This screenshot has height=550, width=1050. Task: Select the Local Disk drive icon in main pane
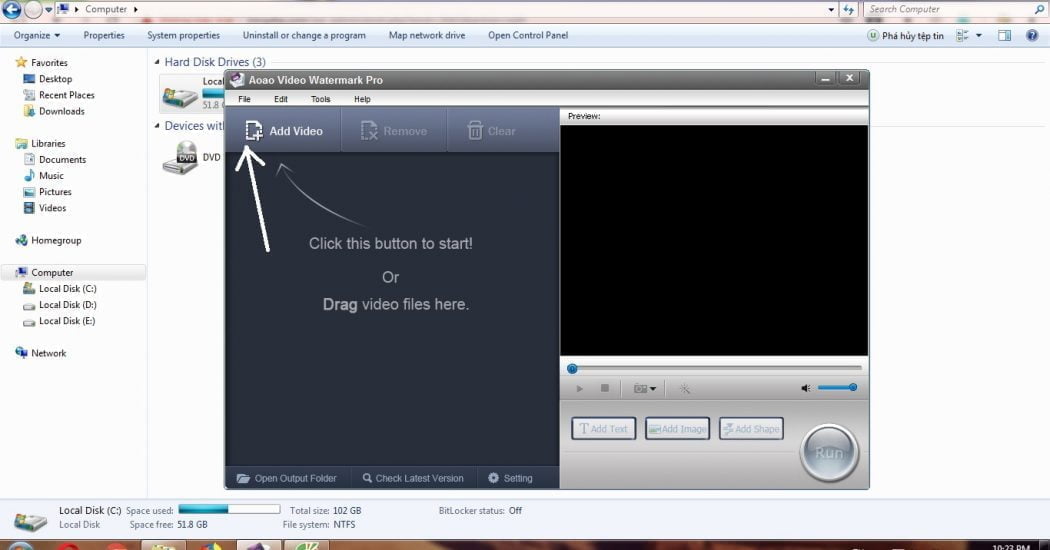179,94
